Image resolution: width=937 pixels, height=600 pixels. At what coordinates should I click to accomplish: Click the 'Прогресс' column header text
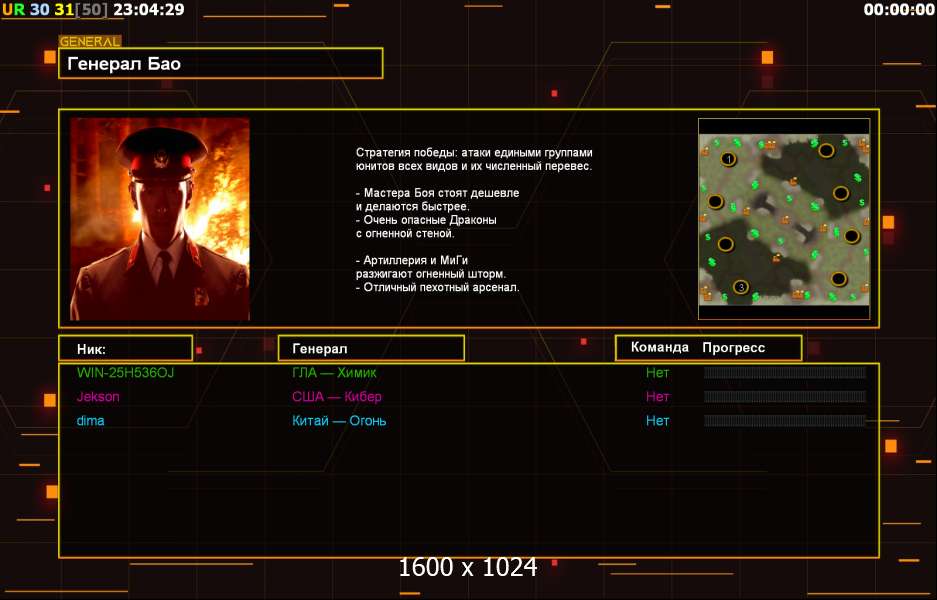733,348
